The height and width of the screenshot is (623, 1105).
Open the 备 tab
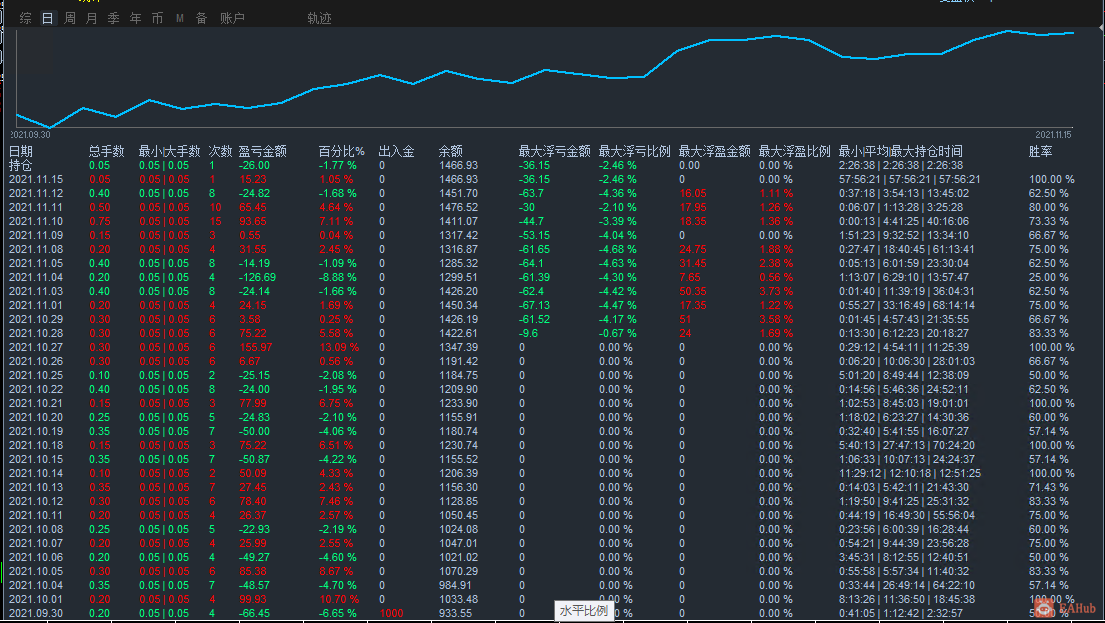point(202,18)
